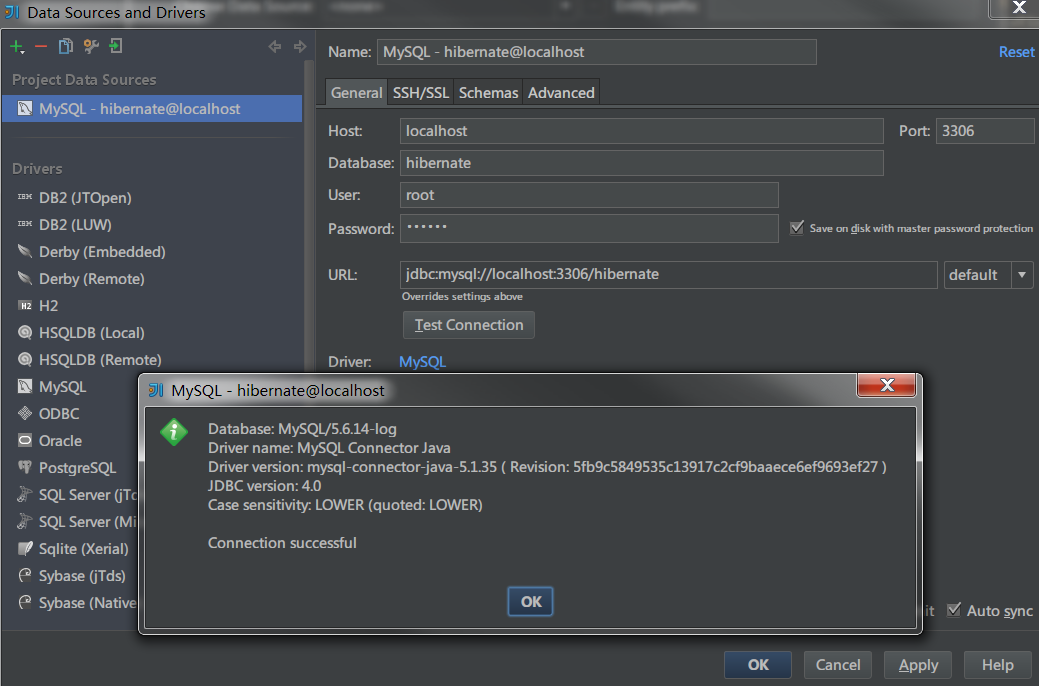
Task: Select the MySQL driver in list
Action: (62, 387)
